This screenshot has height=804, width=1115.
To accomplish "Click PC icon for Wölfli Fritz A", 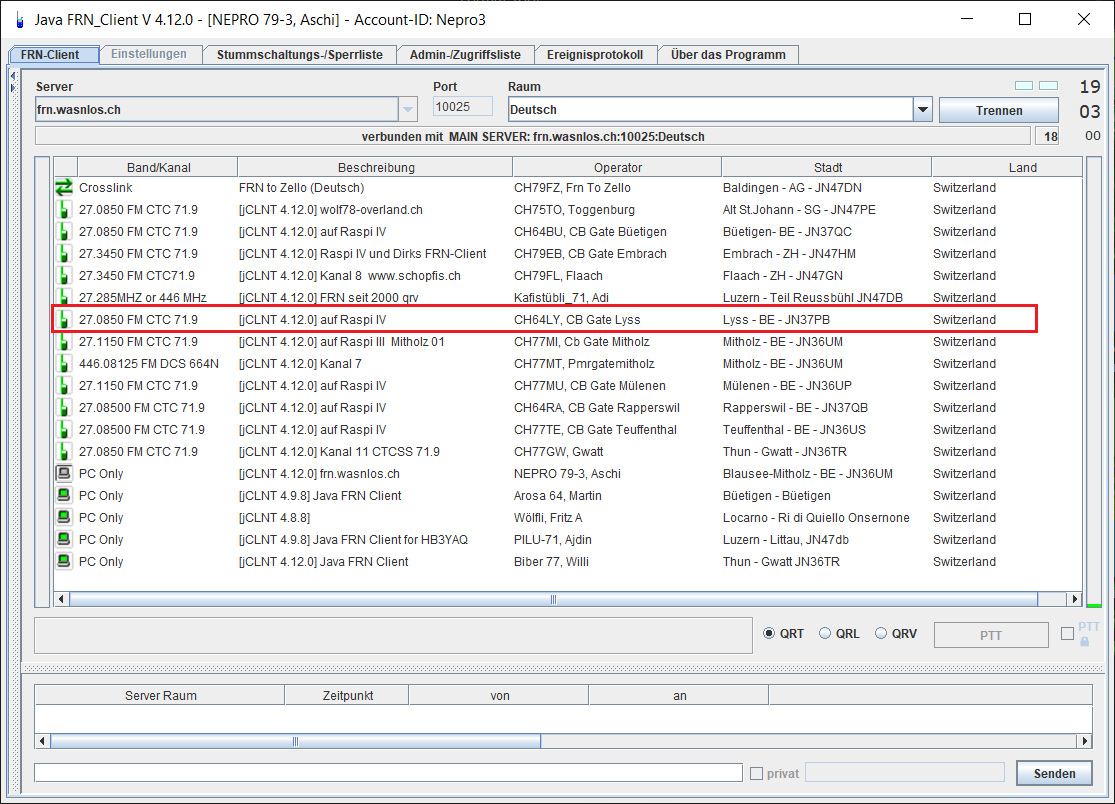I will tap(64, 518).
